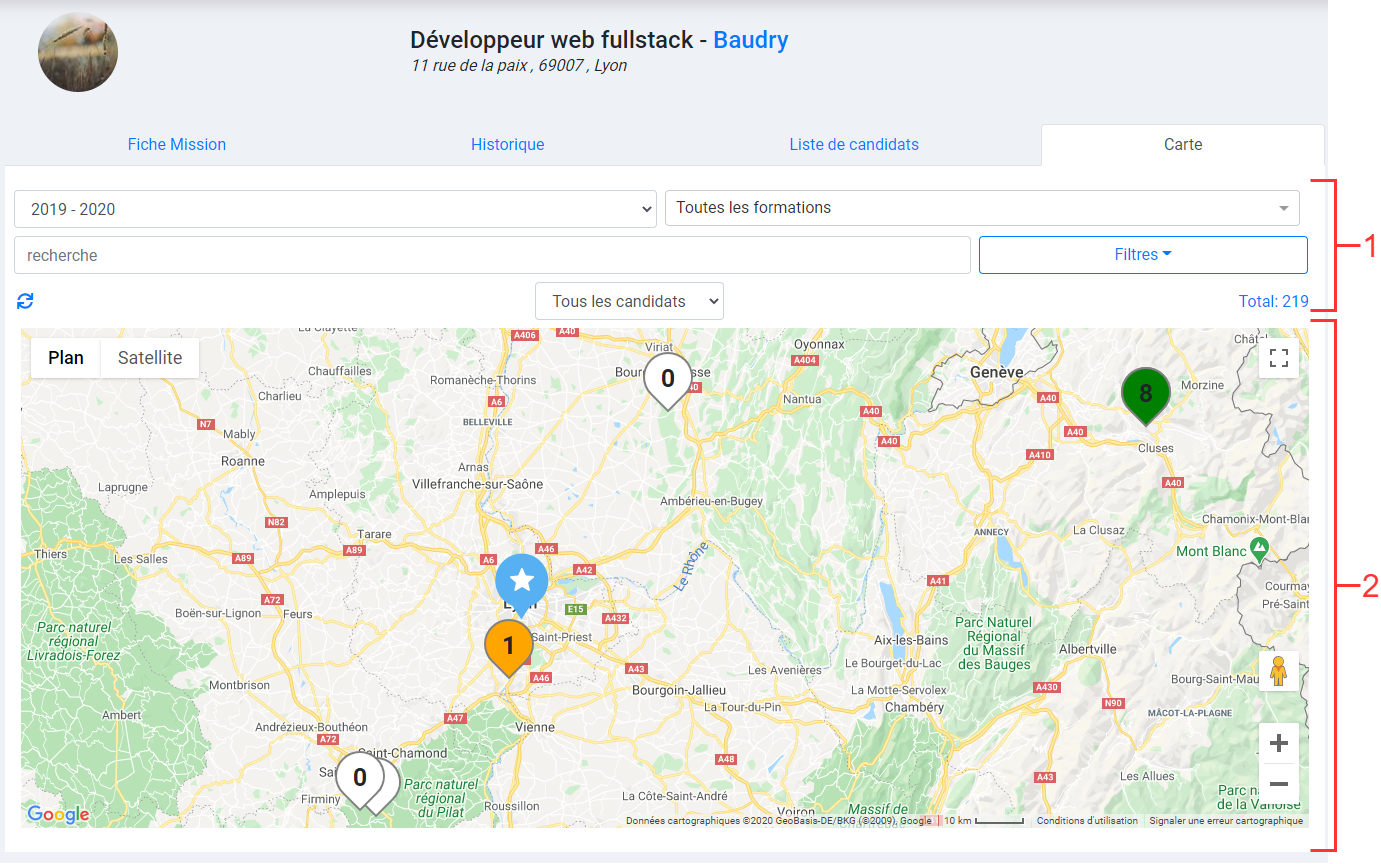
Task: Click the Google logo on the map
Action: (x=58, y=814)
